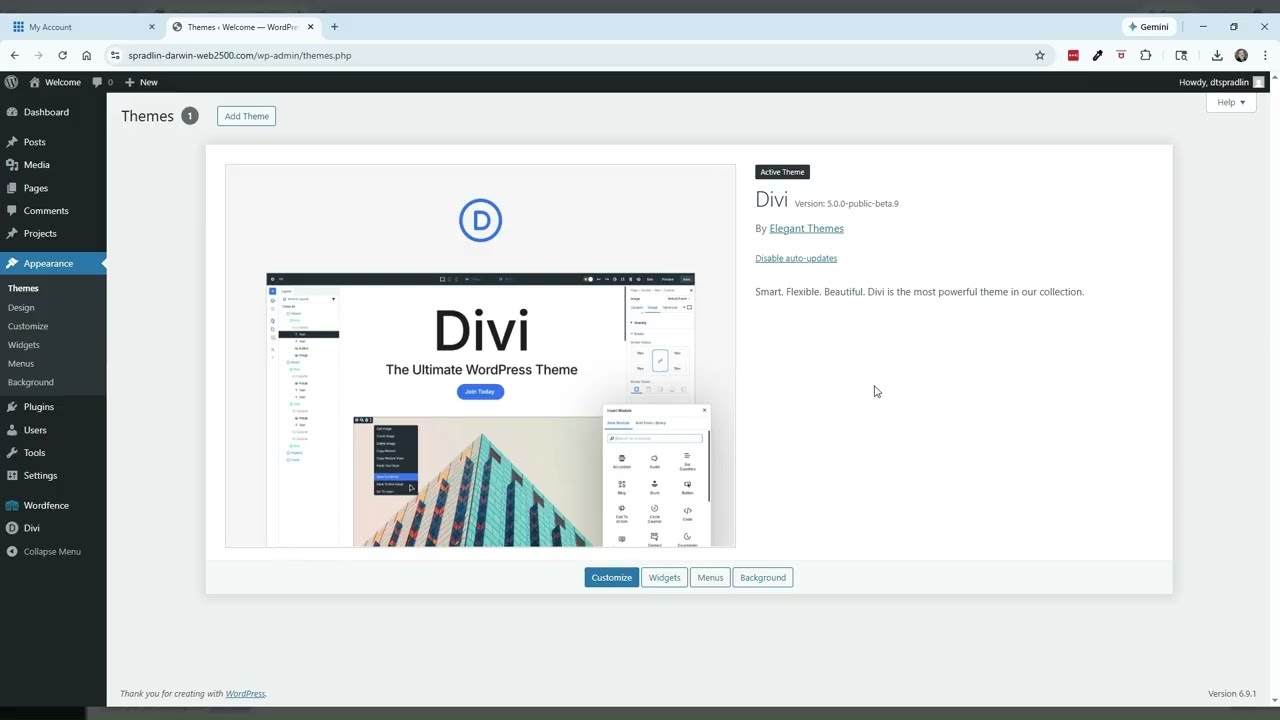Click the site information icon in address bar
The width and height of the screenshot is (1280, 720).
[x=115, y=55]
